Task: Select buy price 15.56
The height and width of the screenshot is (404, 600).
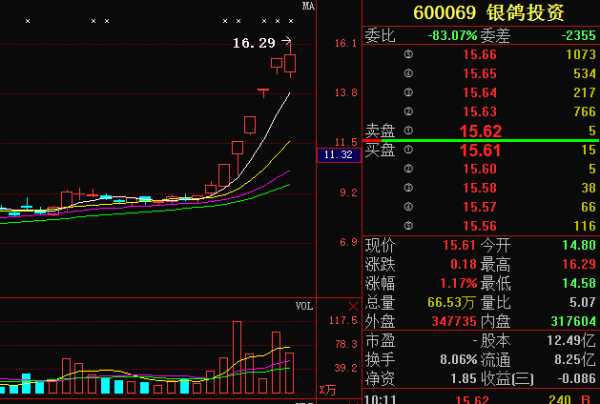Action: tap(480, 226)
